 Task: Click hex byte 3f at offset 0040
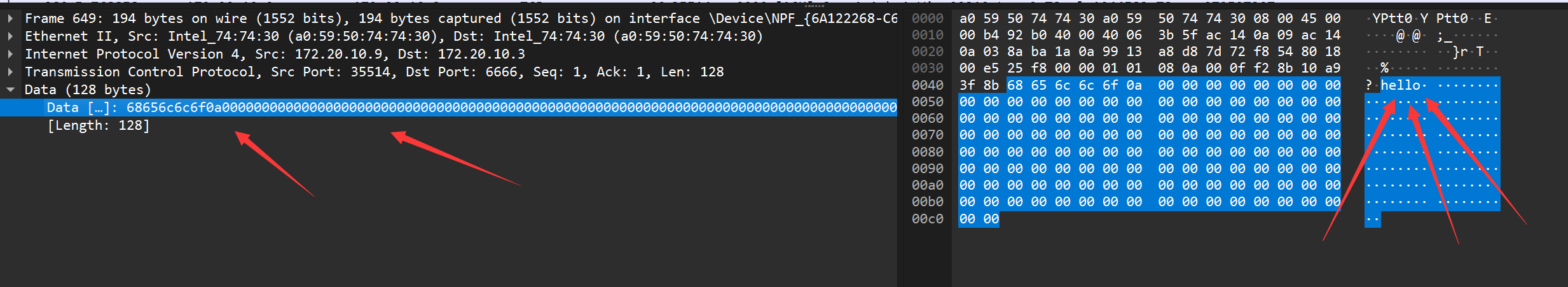tap(967, 85)
